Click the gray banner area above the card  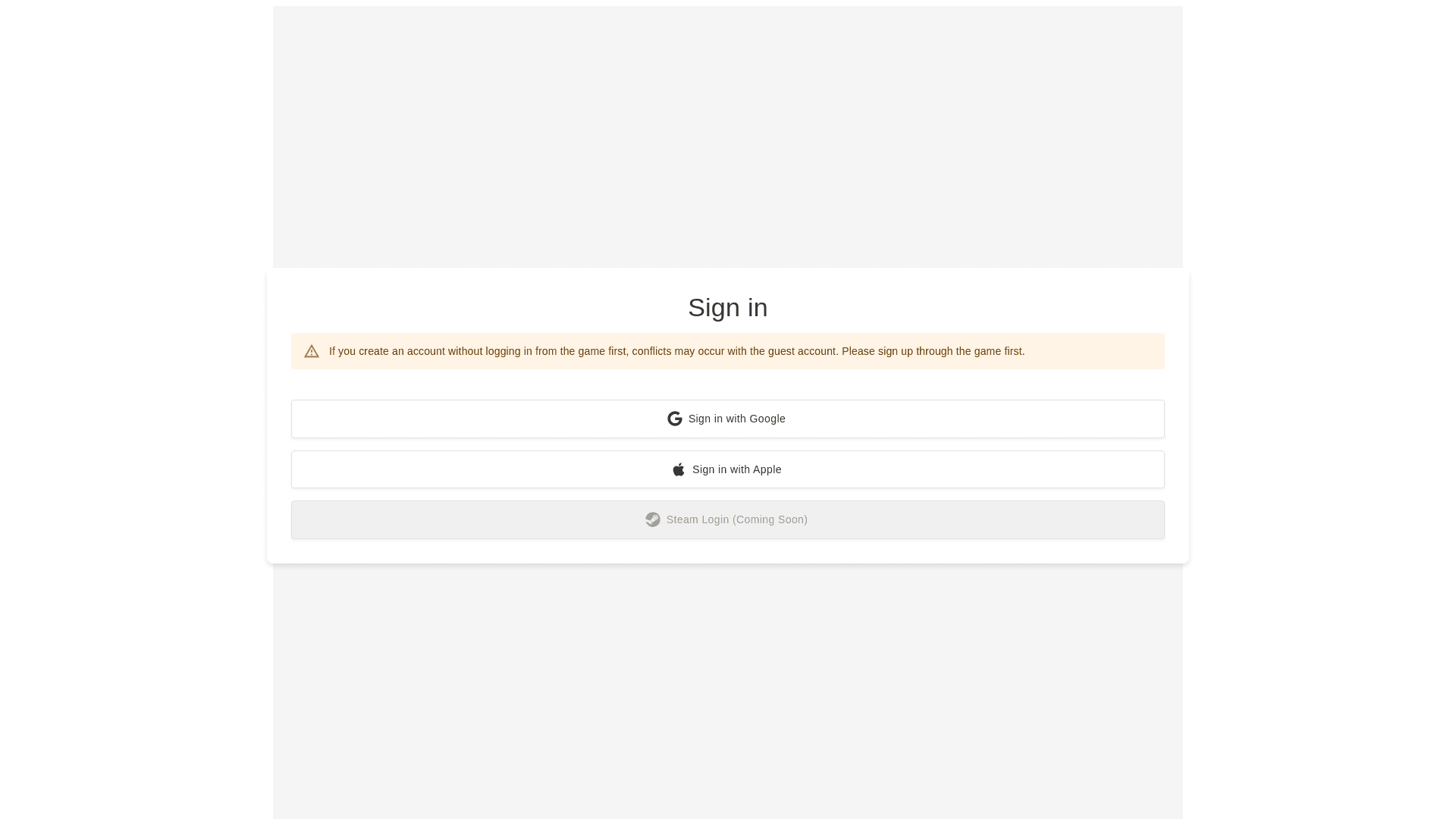coord(727,136)
